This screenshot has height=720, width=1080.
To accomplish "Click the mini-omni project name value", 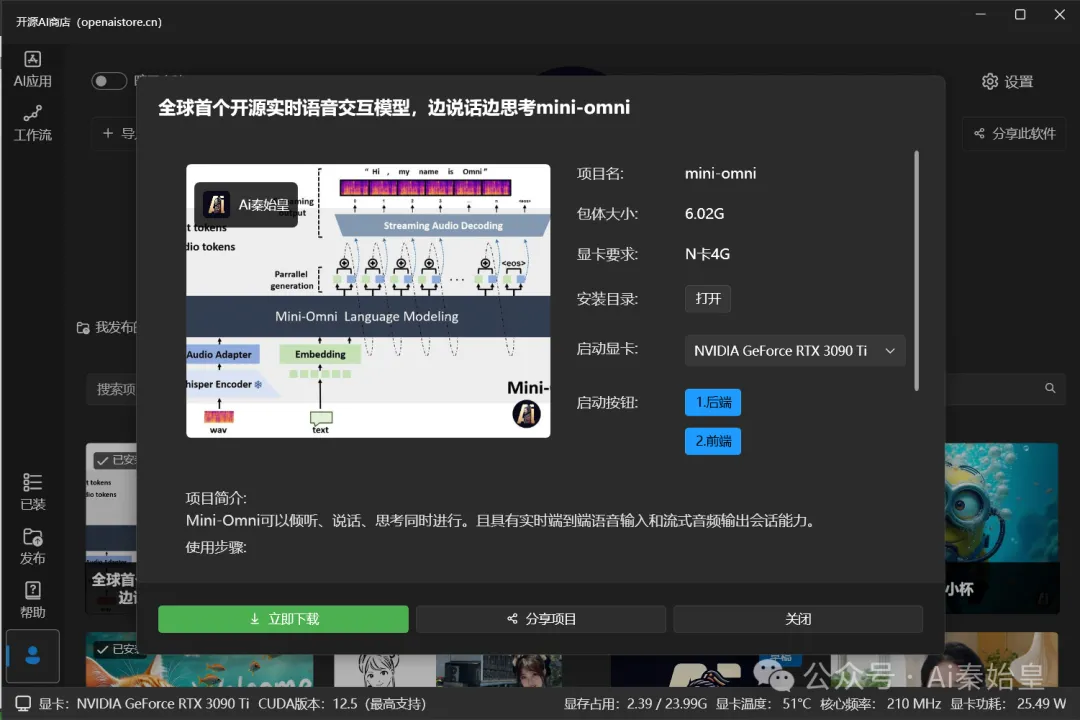I will tap(720, 174).
